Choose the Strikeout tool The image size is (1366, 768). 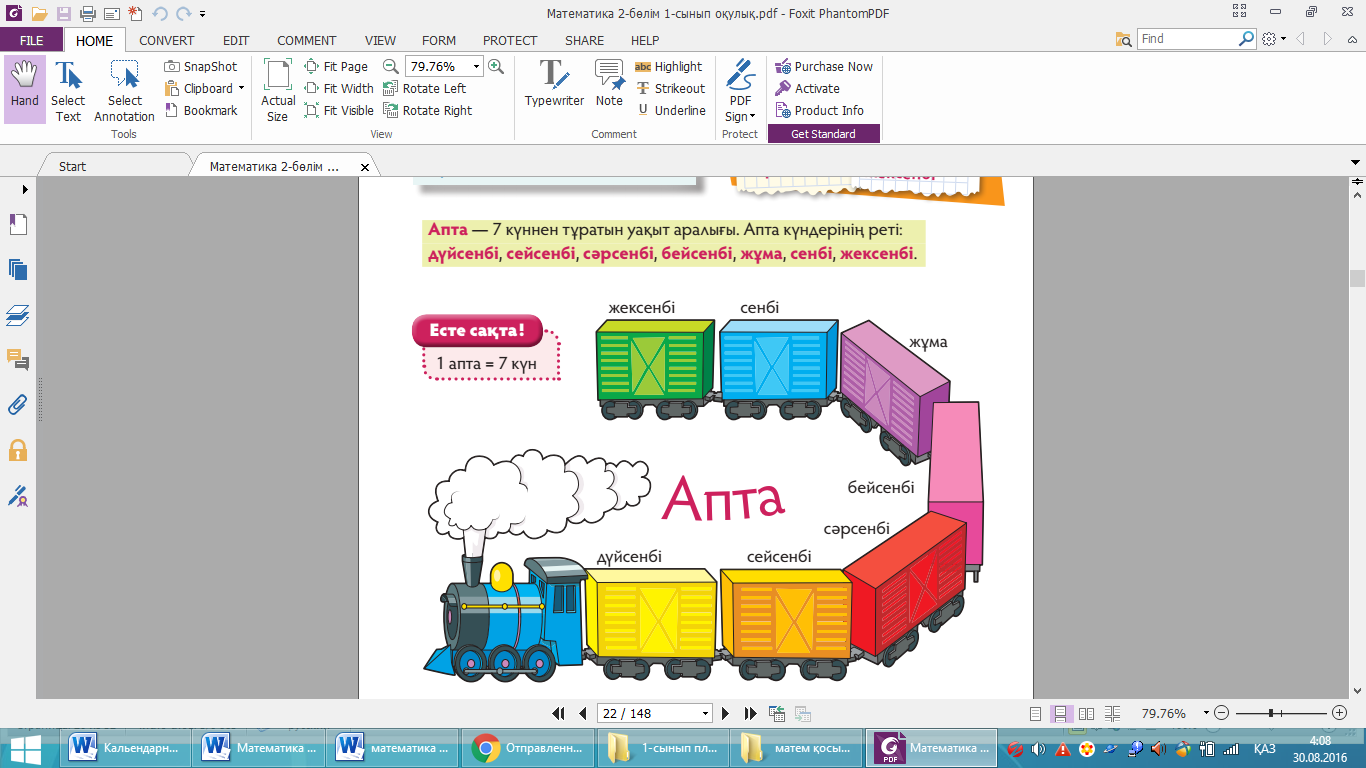click(670, 89)
